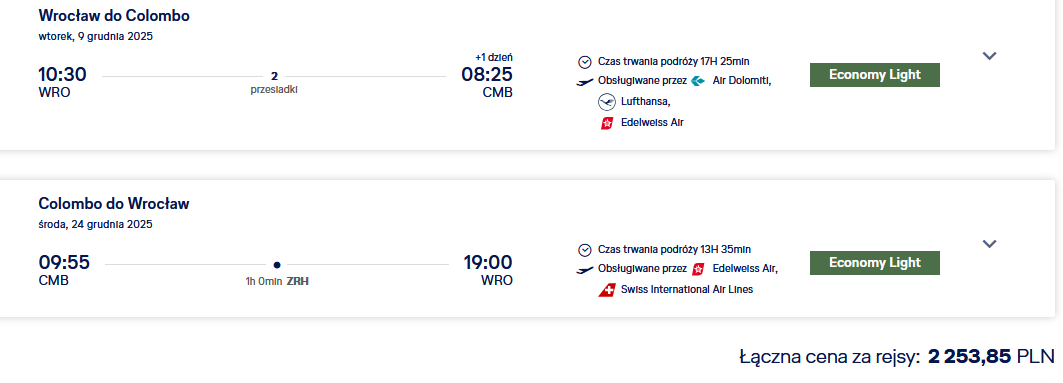Click the ZRH stopover dot marker
The height and width of the screenshot is (383, 1063).
[277, 265]
